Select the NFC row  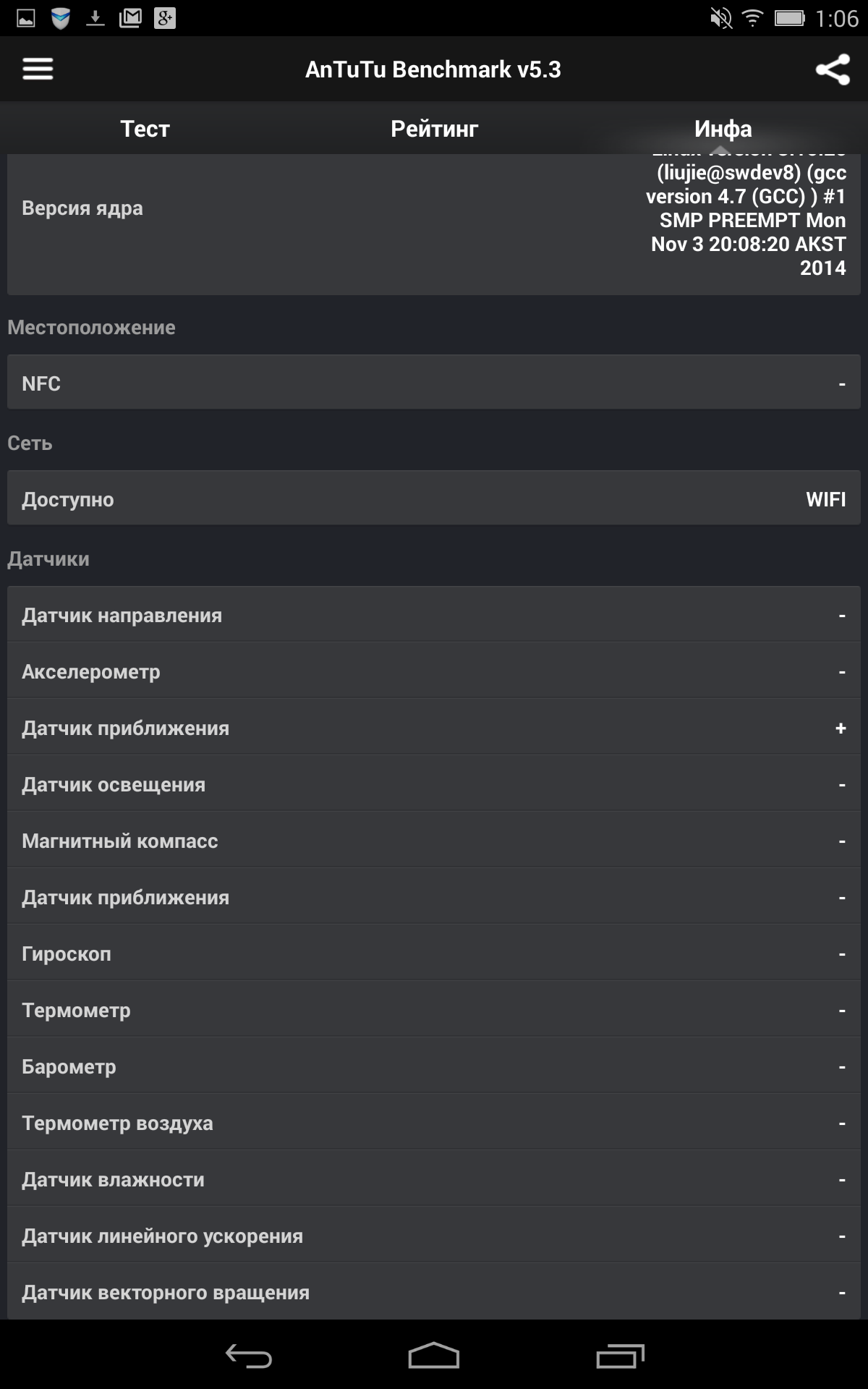(x=434, y=383)
